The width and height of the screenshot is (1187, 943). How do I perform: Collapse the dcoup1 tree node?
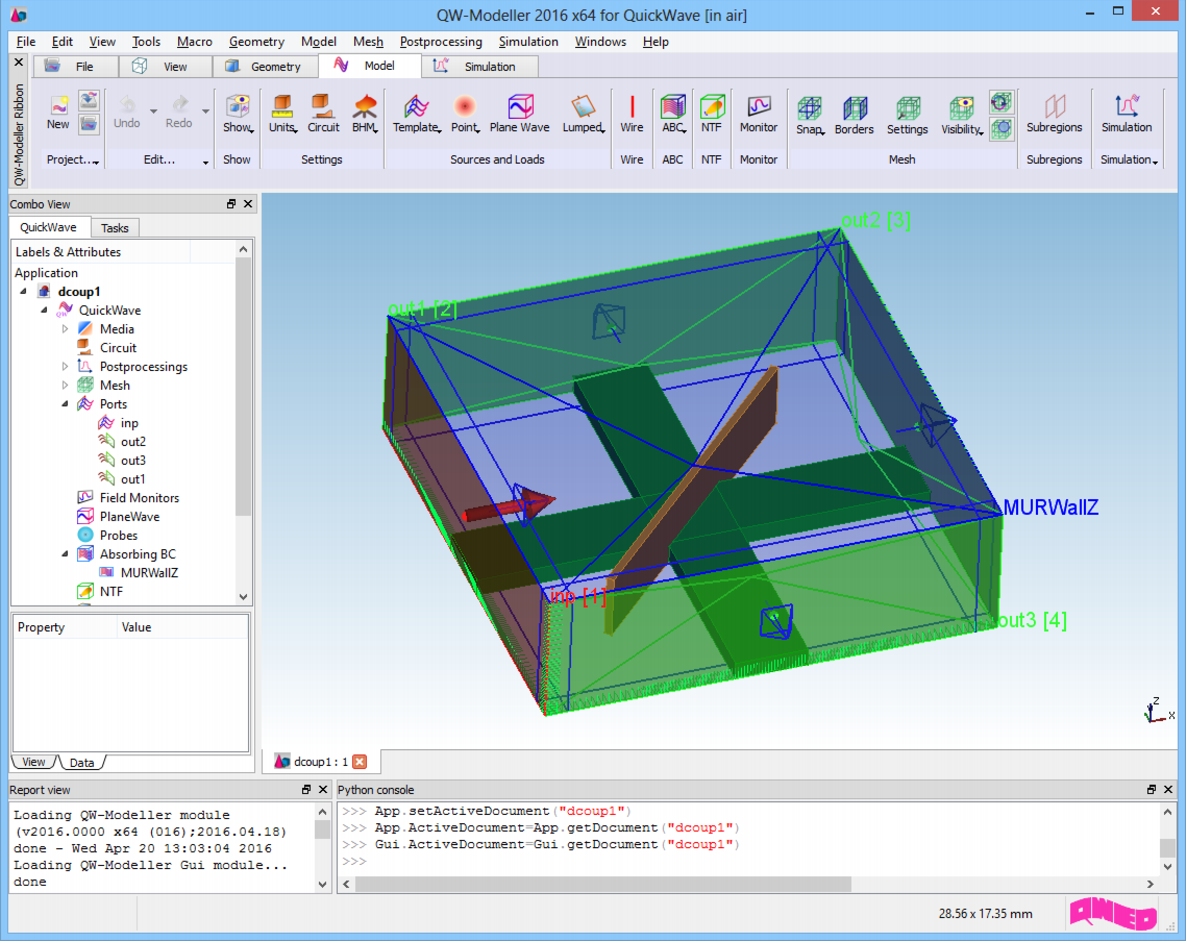(23, 291)
